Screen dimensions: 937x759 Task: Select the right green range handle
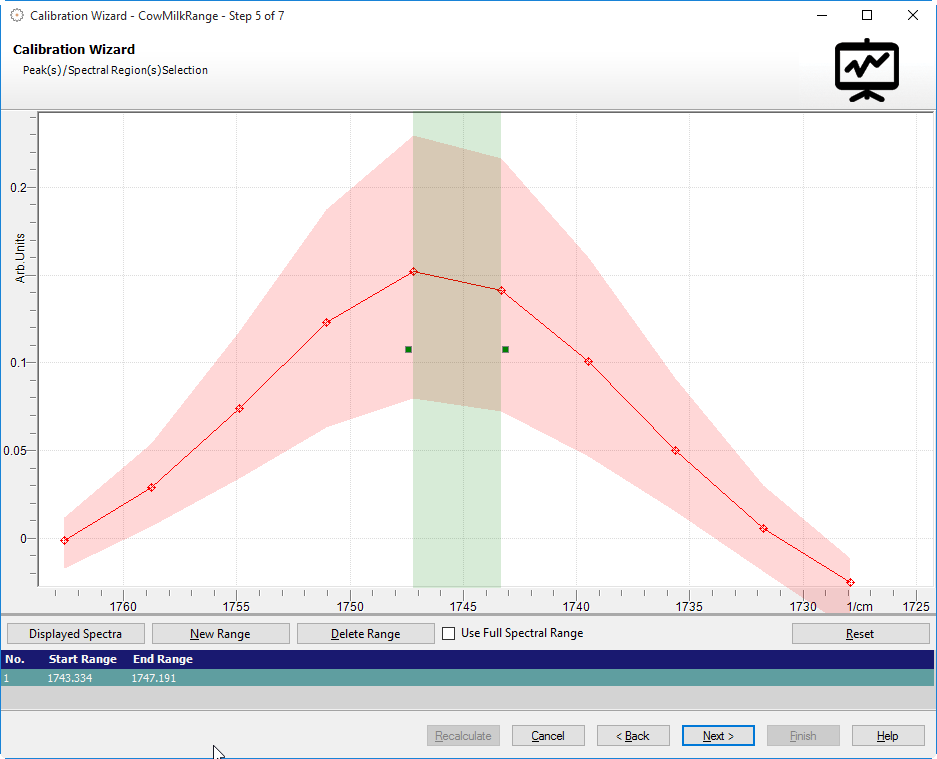tap(505, 349)
